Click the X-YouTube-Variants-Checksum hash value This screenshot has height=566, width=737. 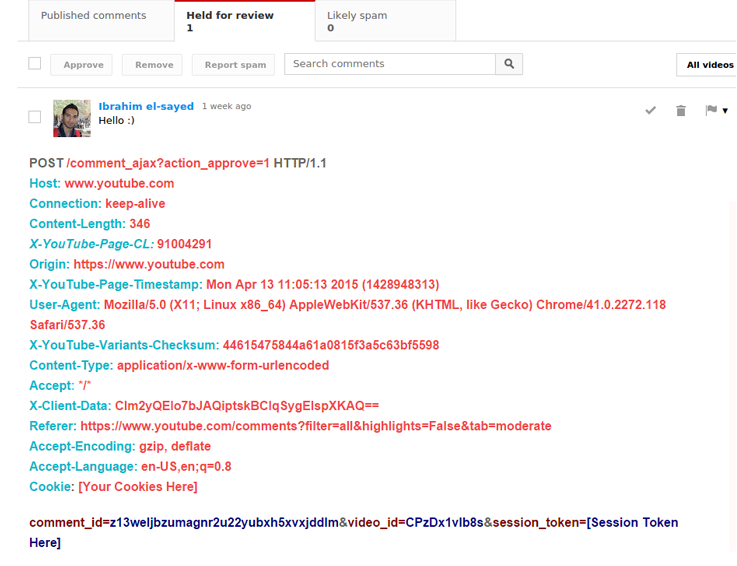pos(331,345)
